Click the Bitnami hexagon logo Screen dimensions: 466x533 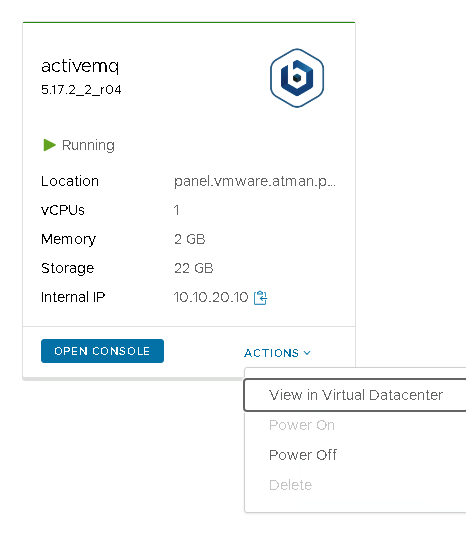point(297,78)
